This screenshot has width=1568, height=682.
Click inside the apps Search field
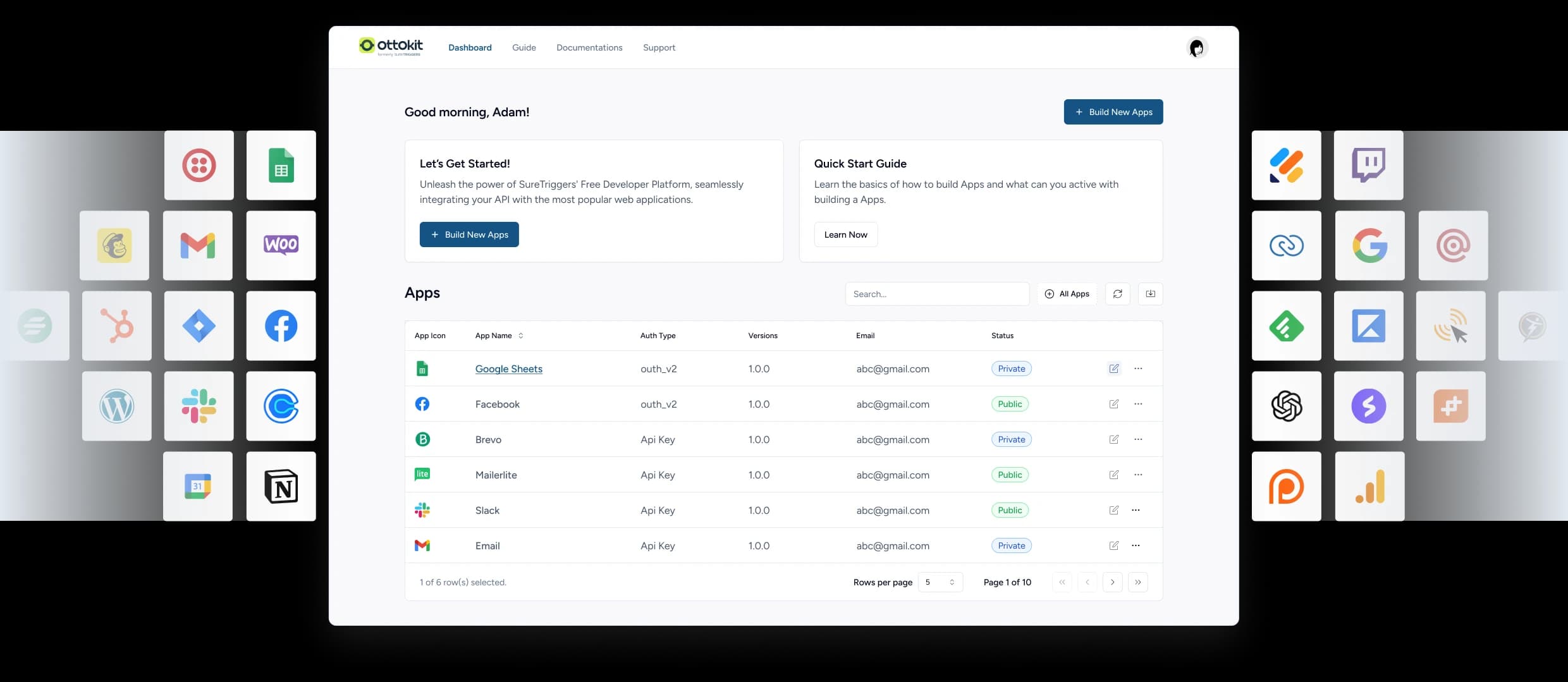(x=937, y=293)
